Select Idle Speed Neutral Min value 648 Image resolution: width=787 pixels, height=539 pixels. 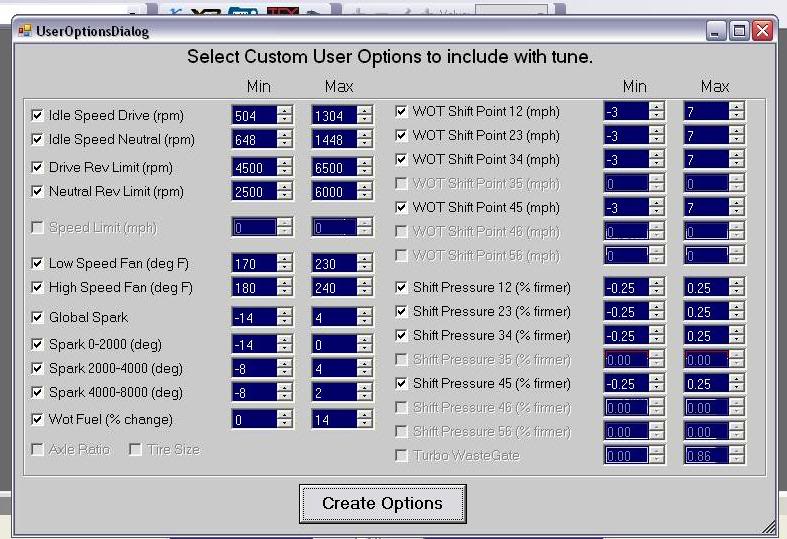coord(254,140)
